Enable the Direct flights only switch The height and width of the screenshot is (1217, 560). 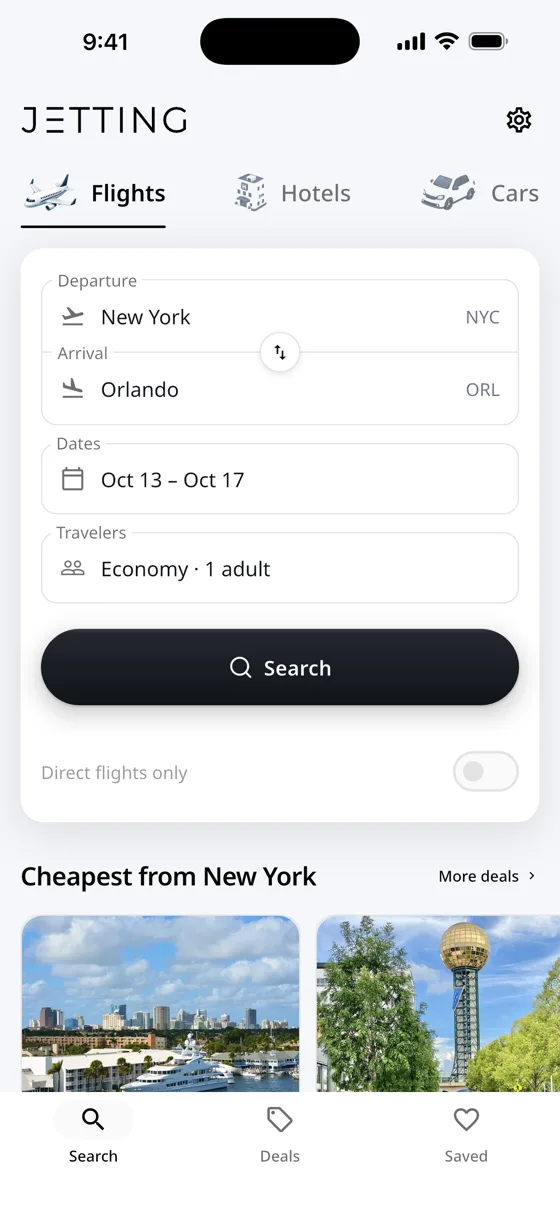pos(486,772)
